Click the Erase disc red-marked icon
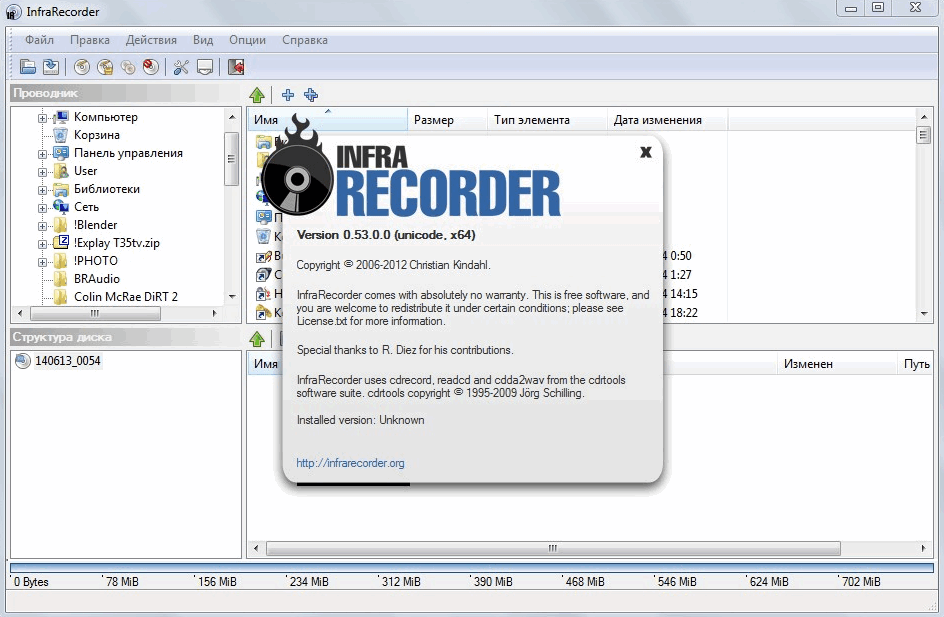This screenshot has width=944, height=617. [151, 67]
